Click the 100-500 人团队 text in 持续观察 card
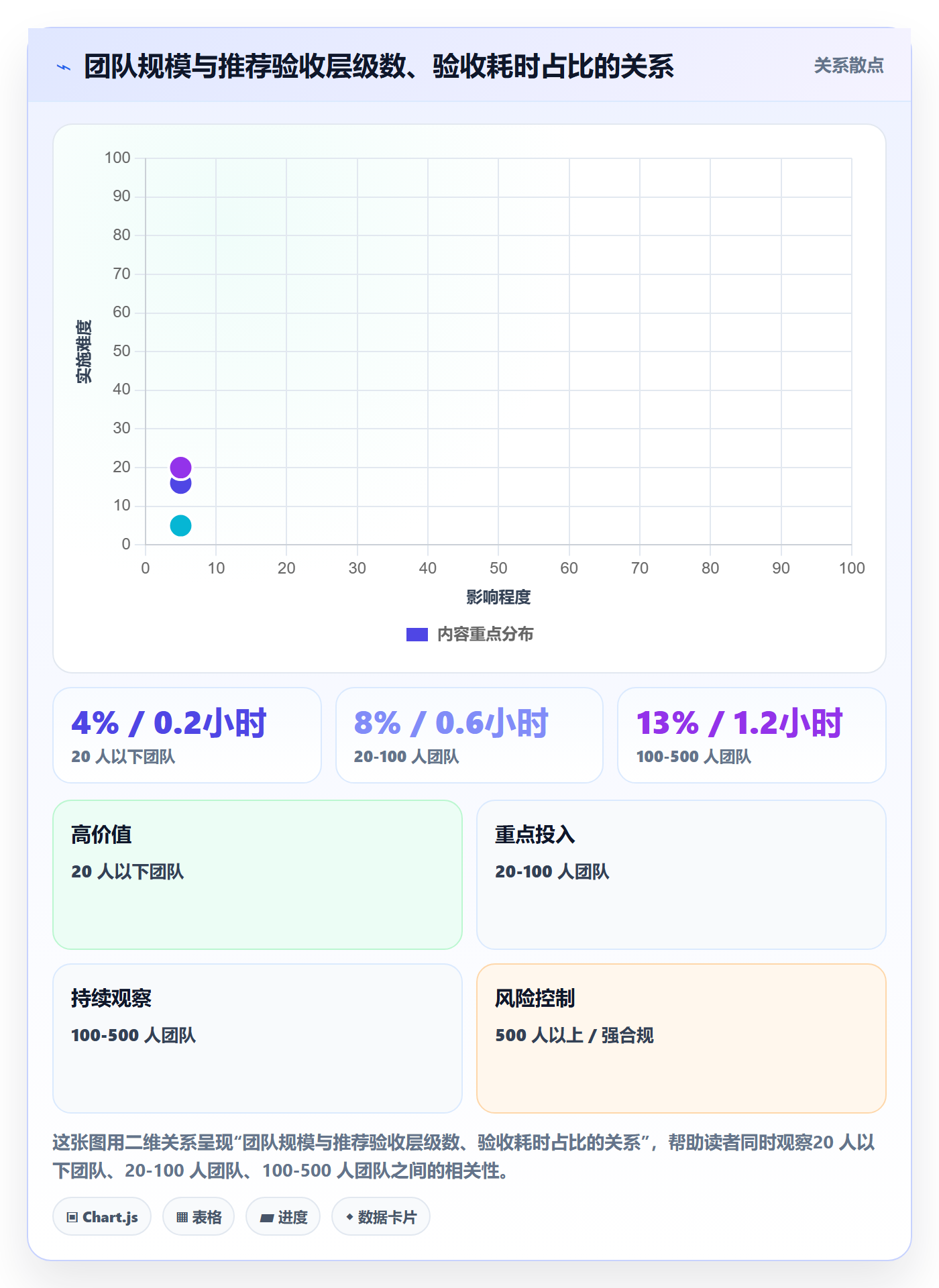This screenshot has height=1288, width=939. [x=133, y=1035]
